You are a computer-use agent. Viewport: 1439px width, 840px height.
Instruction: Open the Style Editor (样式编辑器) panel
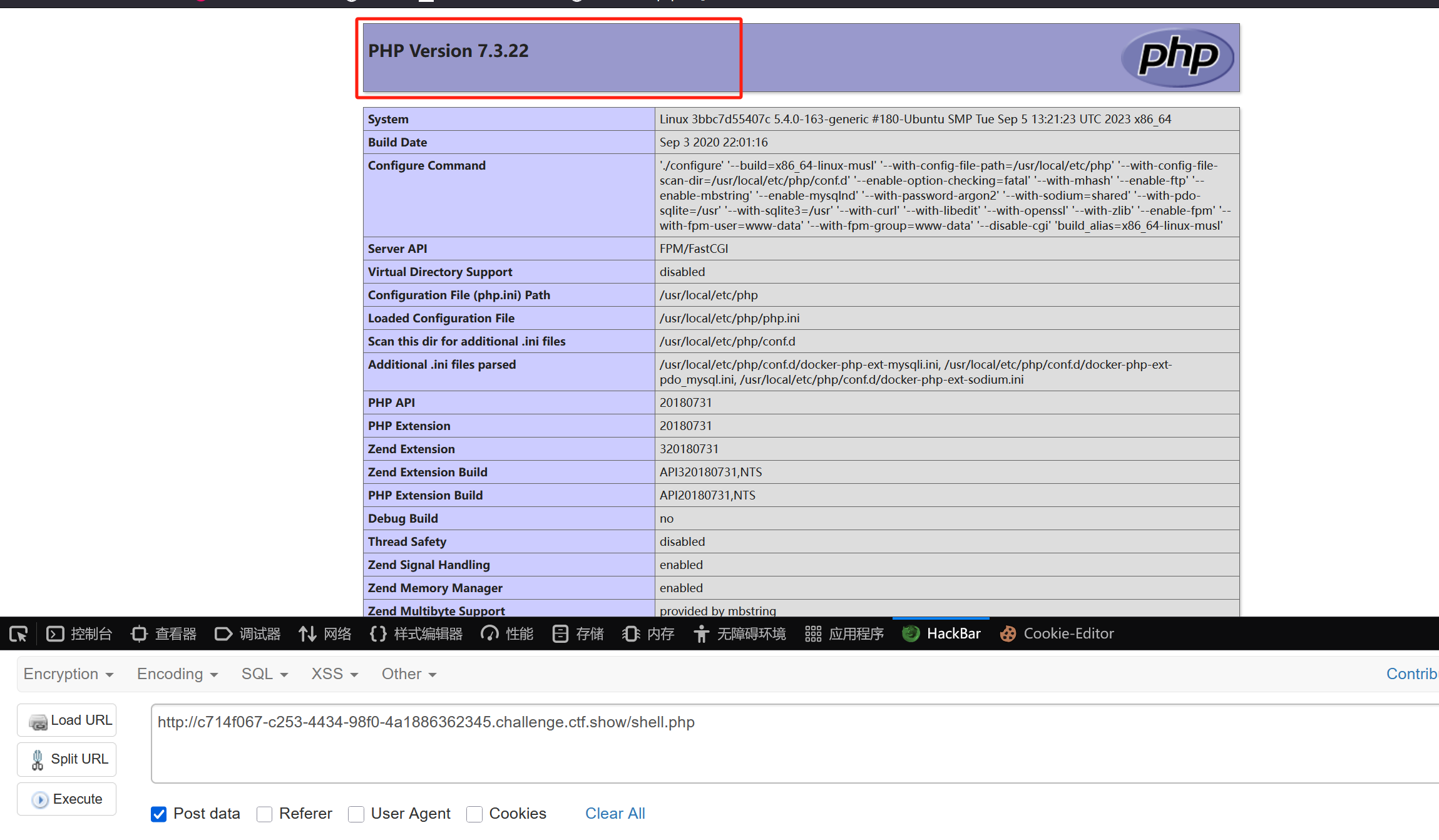point(416,634)
